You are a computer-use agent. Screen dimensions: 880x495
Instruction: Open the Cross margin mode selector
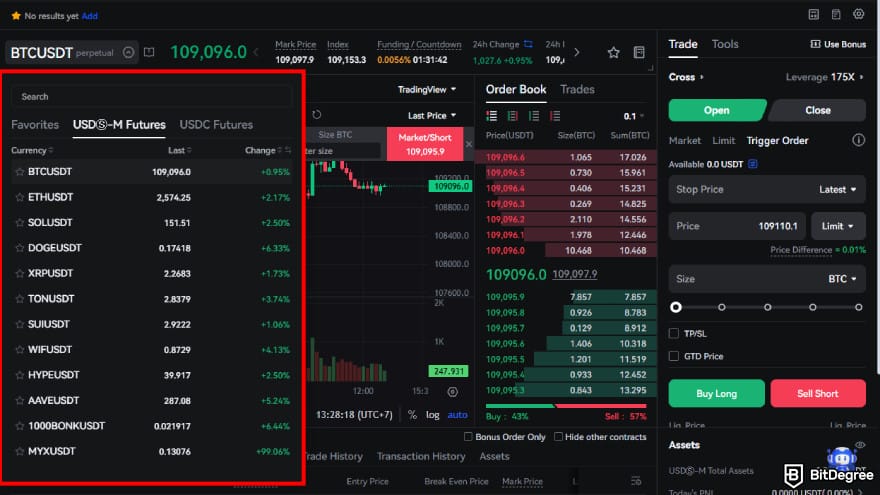tap(686, 77)
